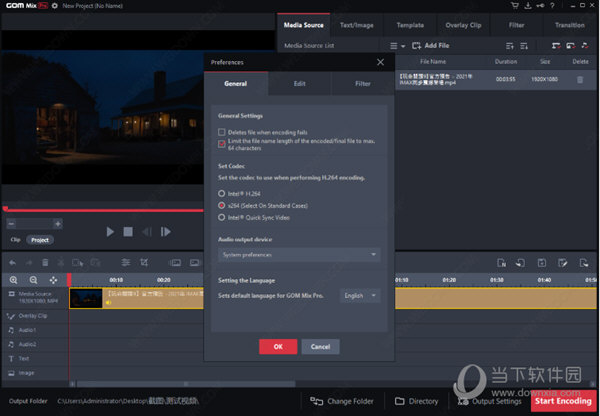
Task: Open the Audio output device dropdown
Action: (x=299, y=255)
